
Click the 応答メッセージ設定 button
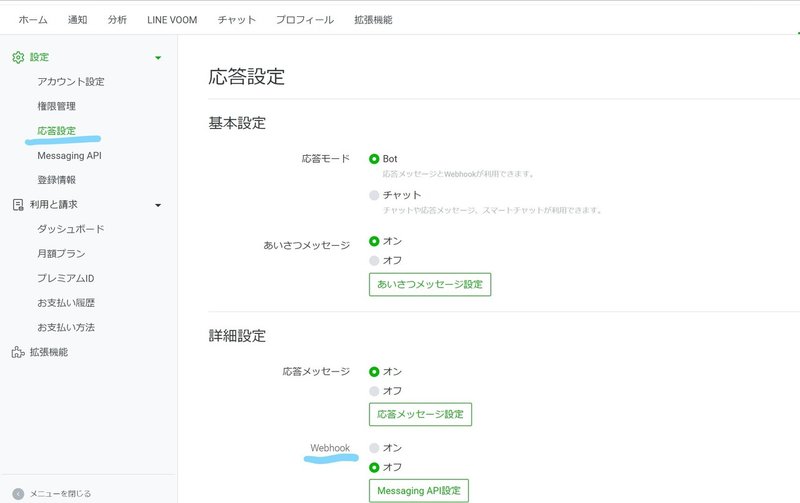pos(420,414)
